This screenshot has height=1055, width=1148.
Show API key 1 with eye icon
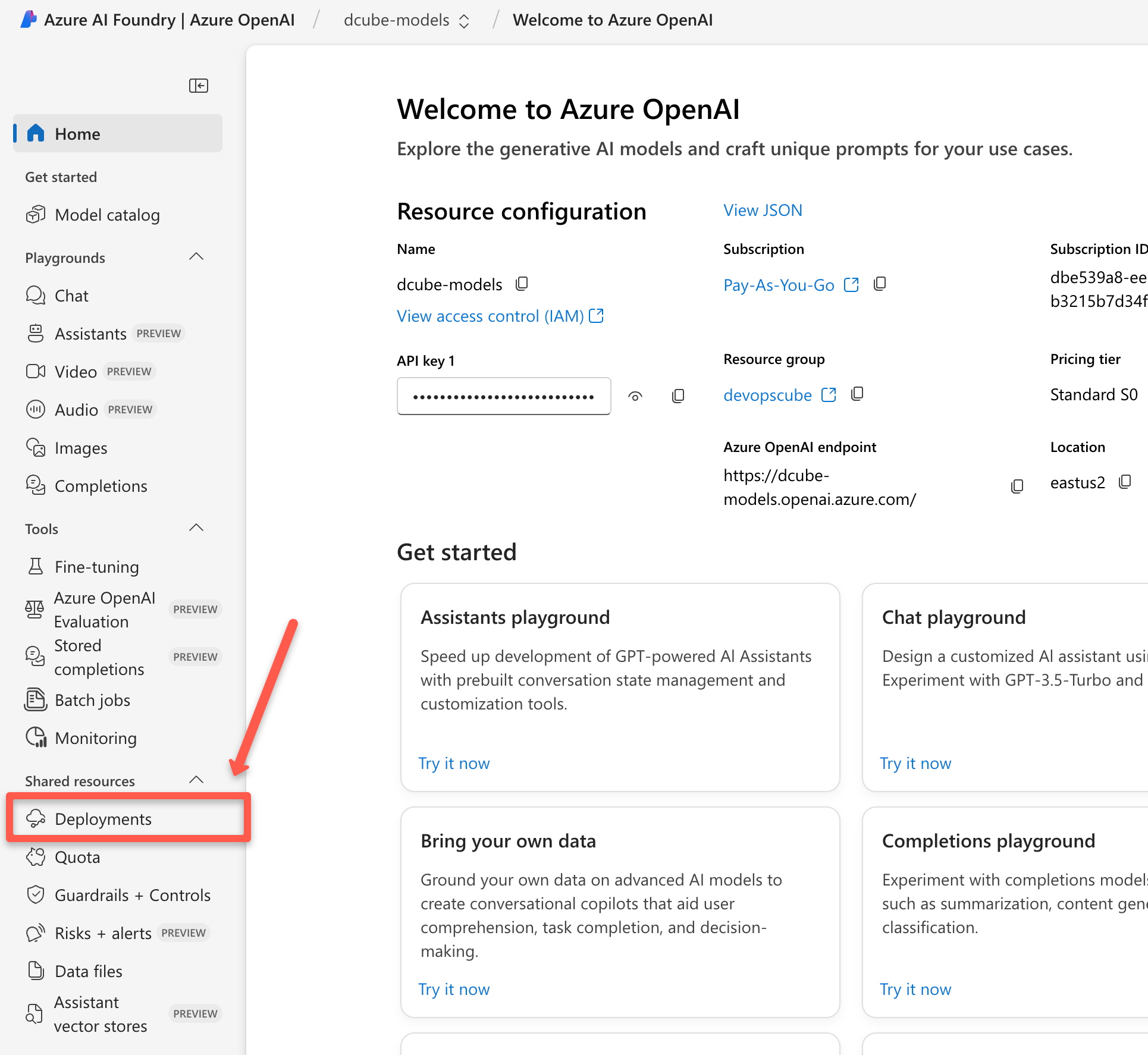(635, 396)
